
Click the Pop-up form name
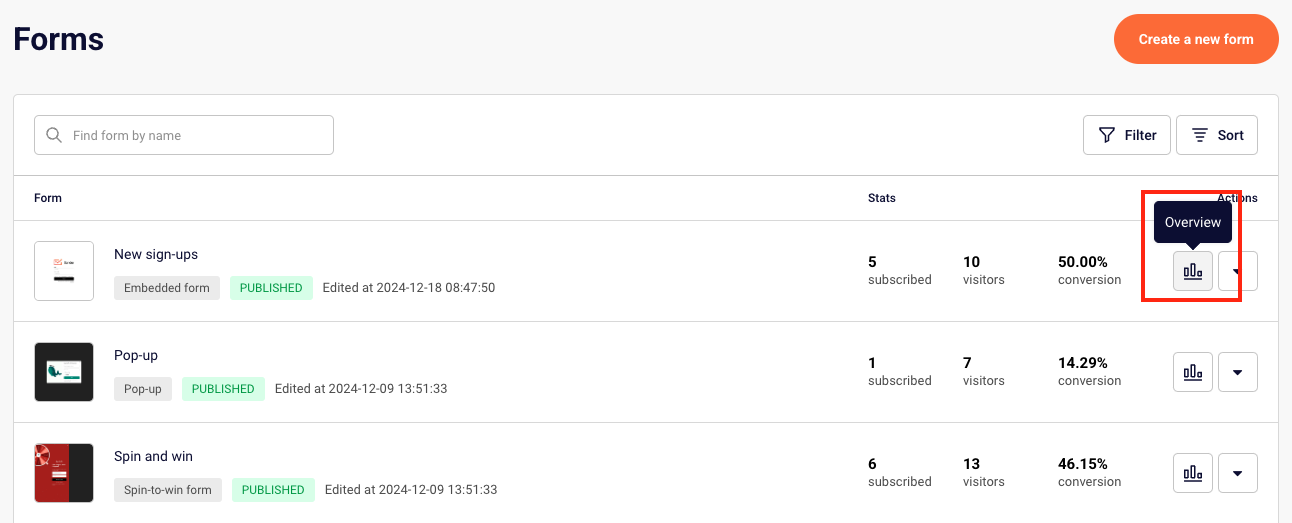pos(136,355)
